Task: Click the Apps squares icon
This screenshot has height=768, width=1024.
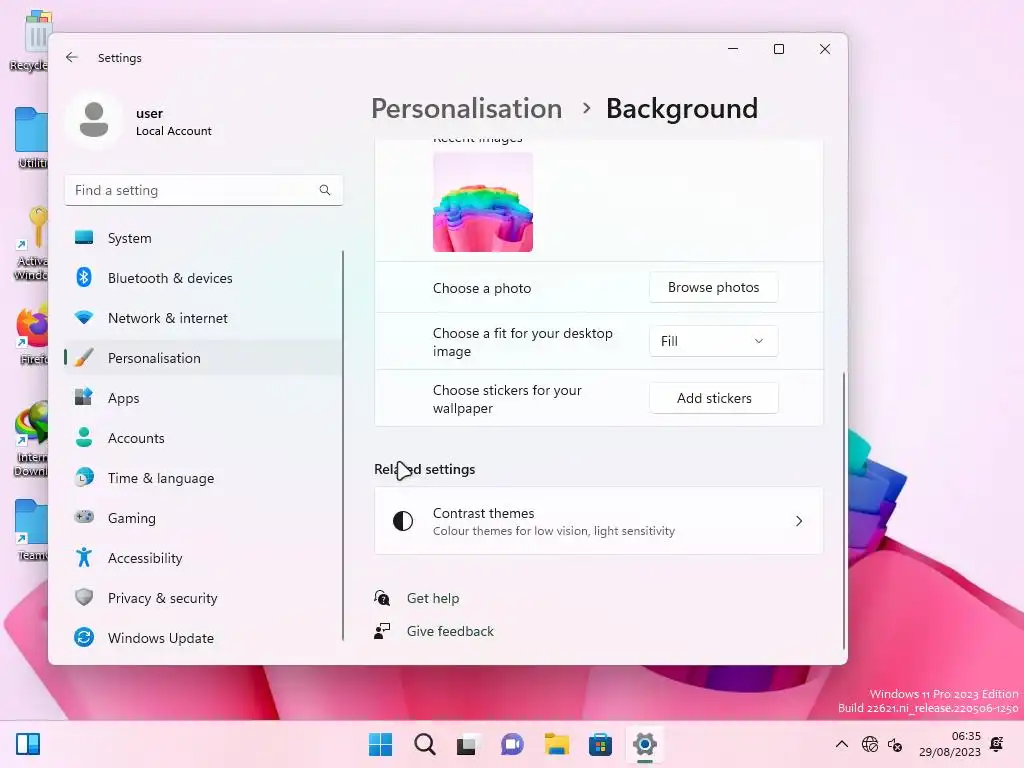Action: (x=84, y=397)
